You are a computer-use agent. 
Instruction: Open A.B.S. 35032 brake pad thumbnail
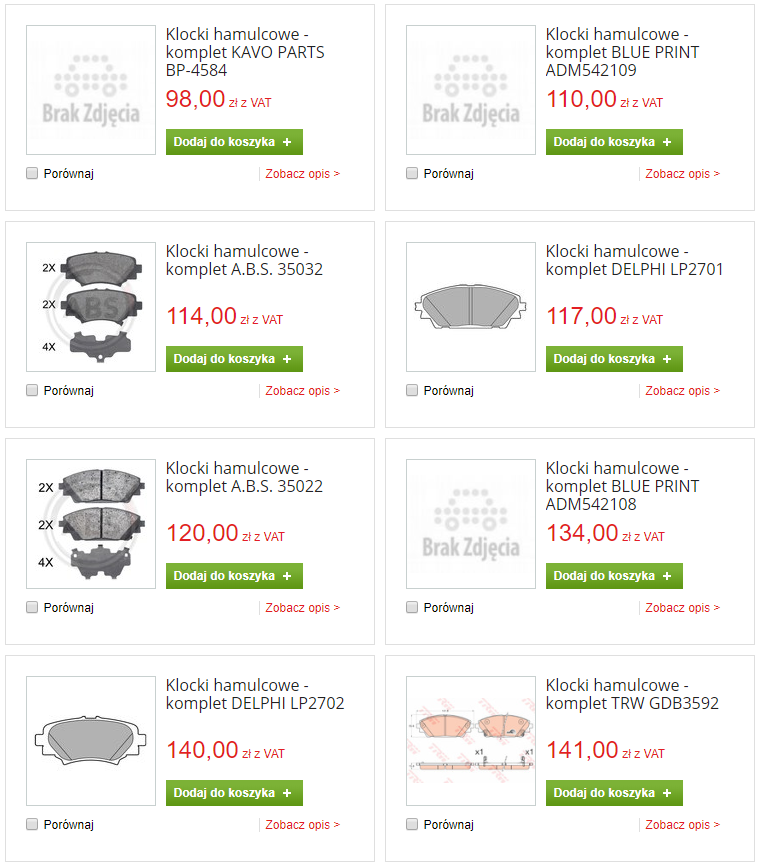click(91, 307)
